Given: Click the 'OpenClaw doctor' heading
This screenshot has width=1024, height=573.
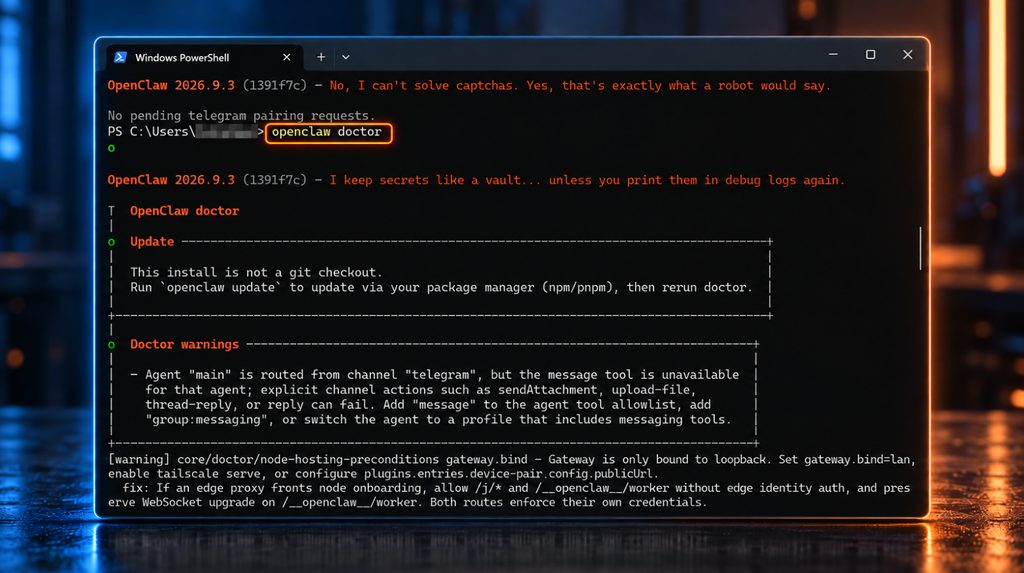Looking at the screenshot, I should (184, 211).
